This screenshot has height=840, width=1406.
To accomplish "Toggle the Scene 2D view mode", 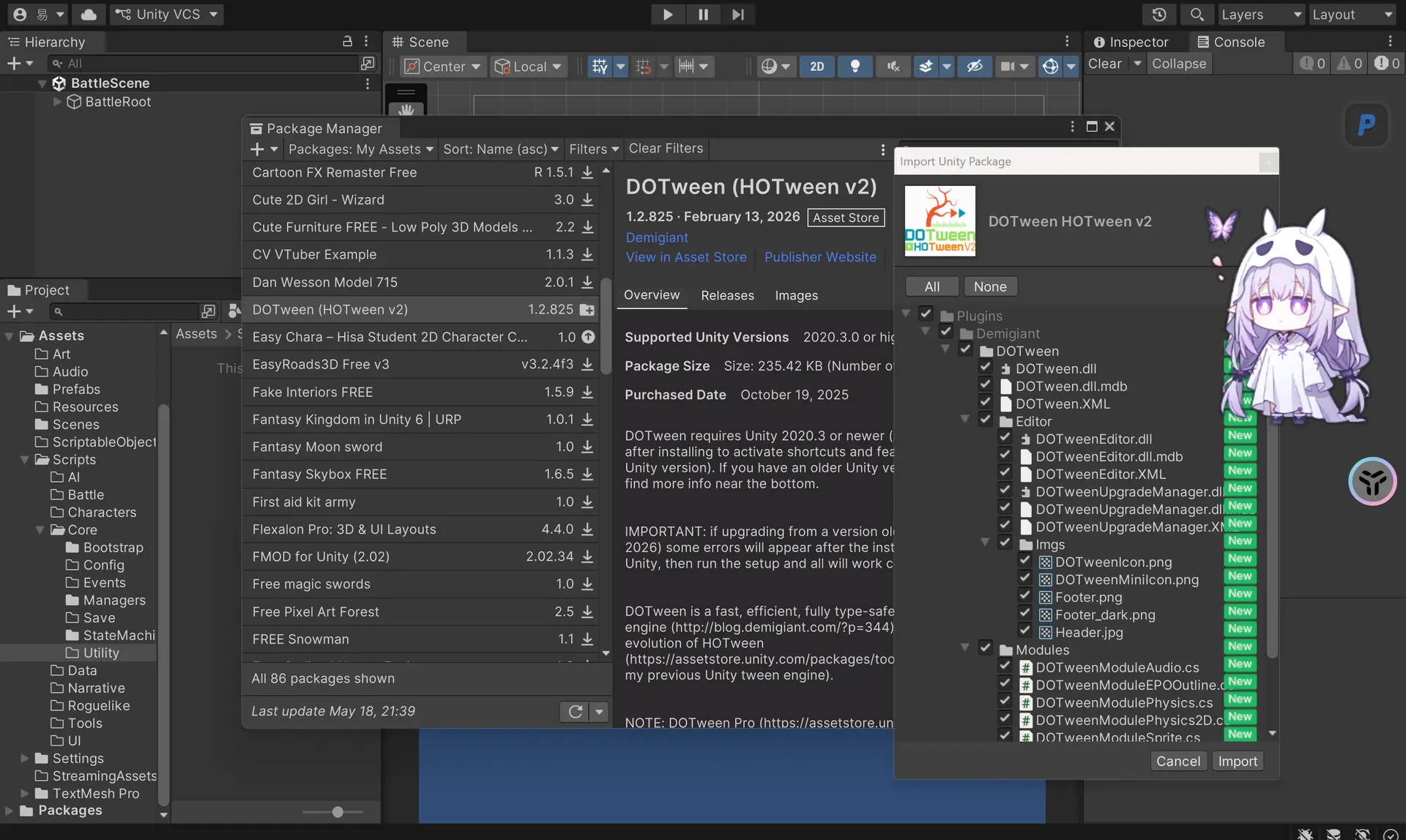I will click(817, 67).
